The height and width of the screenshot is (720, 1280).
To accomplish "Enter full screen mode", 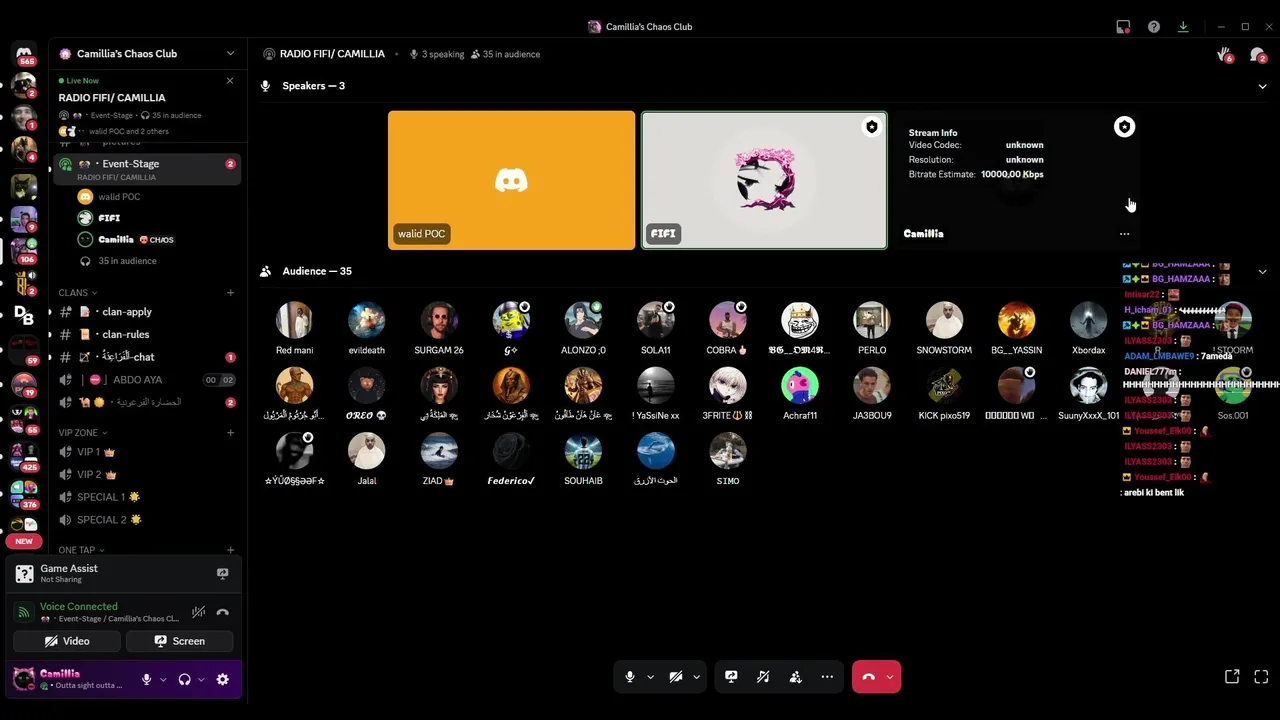I will coord(1261,677).
